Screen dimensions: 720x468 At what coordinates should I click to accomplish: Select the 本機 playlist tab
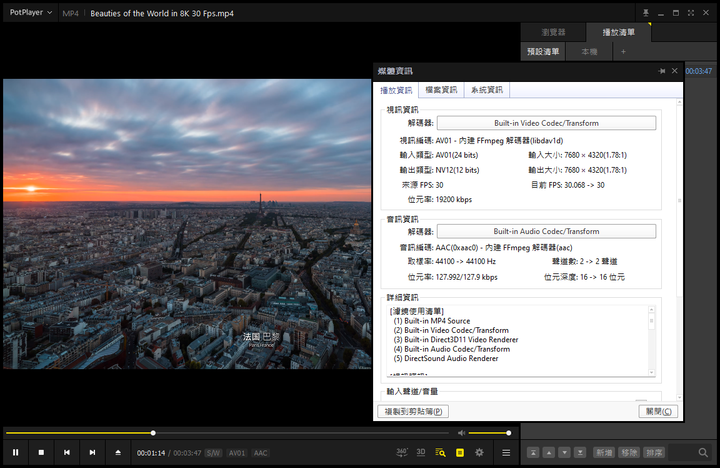(589, 51)
